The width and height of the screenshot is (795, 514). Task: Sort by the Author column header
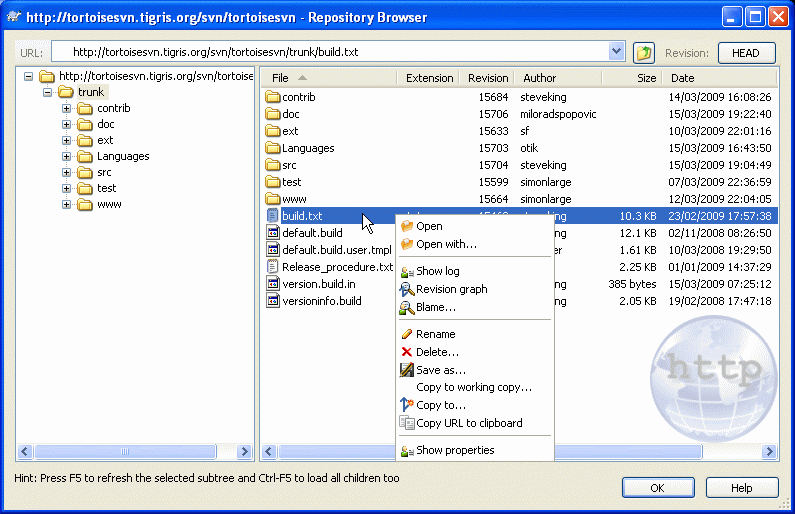tap(558, 78)
